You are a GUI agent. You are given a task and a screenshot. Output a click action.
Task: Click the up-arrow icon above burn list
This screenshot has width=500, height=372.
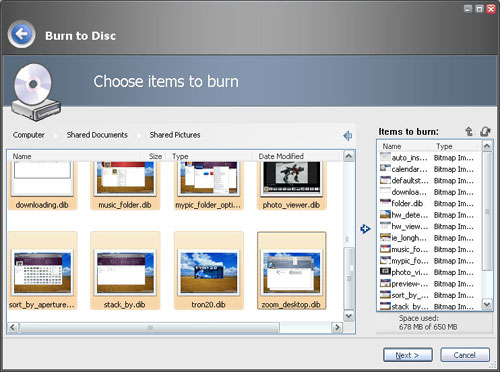(x=469, y=131)
